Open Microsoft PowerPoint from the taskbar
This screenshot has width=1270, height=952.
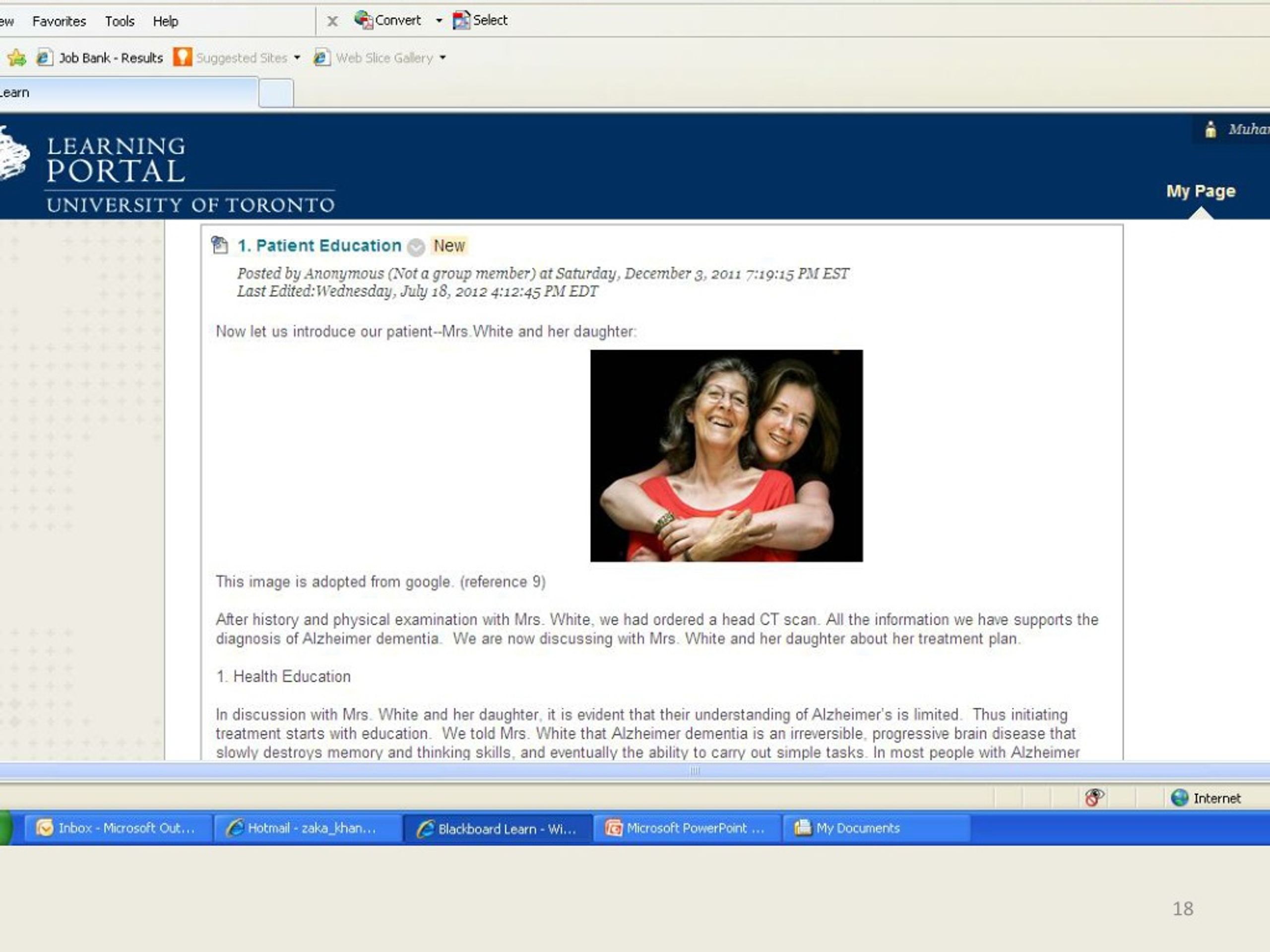click(687, 828)
